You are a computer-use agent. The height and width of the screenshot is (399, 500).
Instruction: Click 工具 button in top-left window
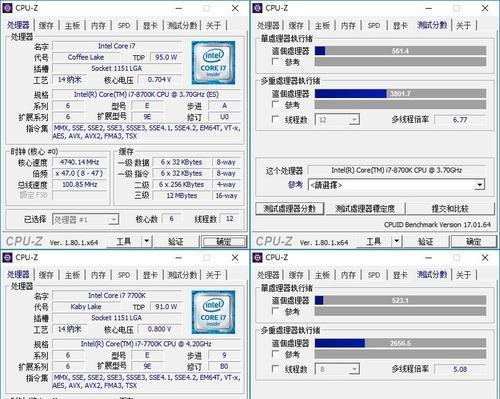124,241
